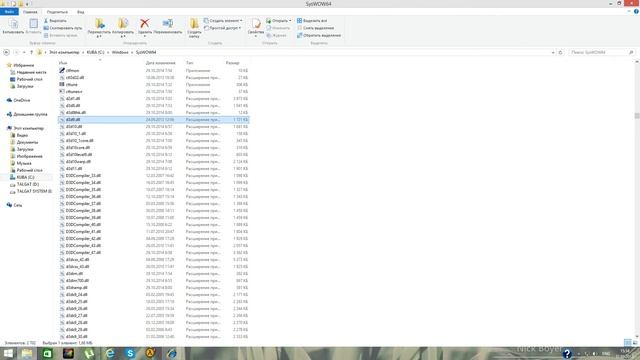Sort by the Размер (Size) column header
The height and width of the screenshot is (360, 640).
(x=232, y=63)
